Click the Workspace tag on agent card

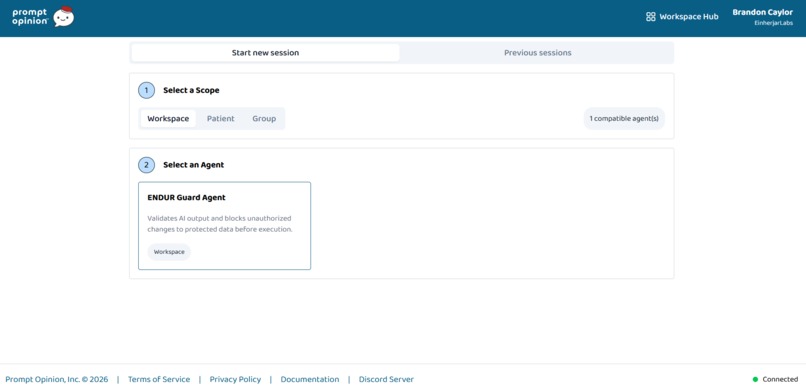pos(169,252)
